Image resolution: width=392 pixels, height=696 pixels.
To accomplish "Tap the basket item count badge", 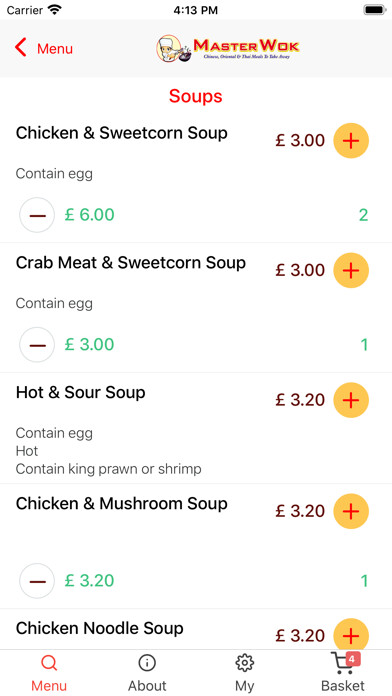I will [352, 660].
